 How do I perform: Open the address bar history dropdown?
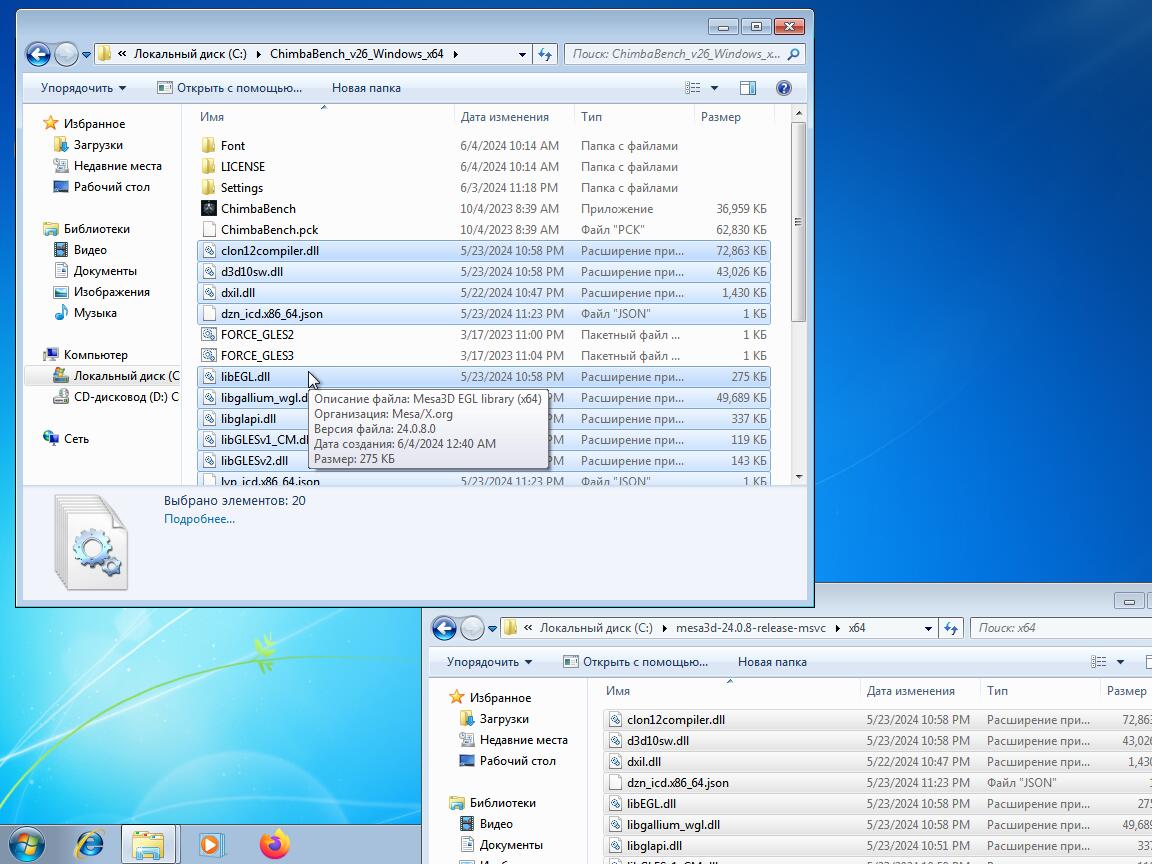coord(522,54)
